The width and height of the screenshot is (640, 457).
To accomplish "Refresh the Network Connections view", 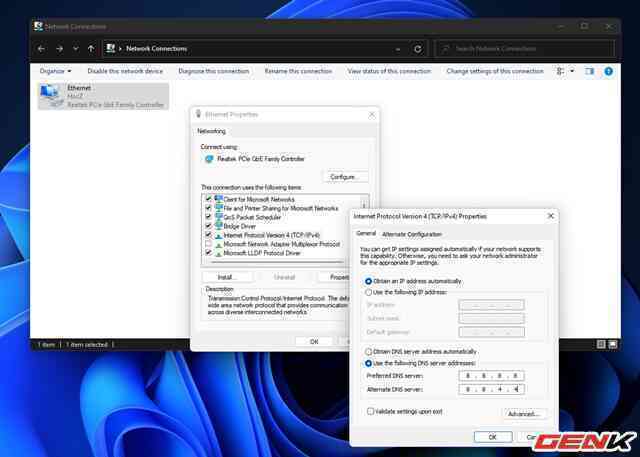I will (x=418, y=49).
